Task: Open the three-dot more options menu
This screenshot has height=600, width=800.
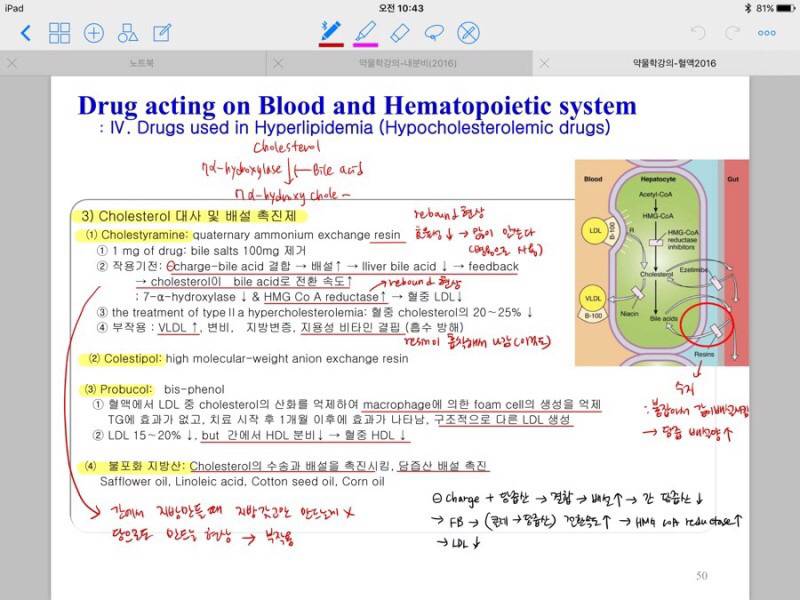Action: pos(767,32)
